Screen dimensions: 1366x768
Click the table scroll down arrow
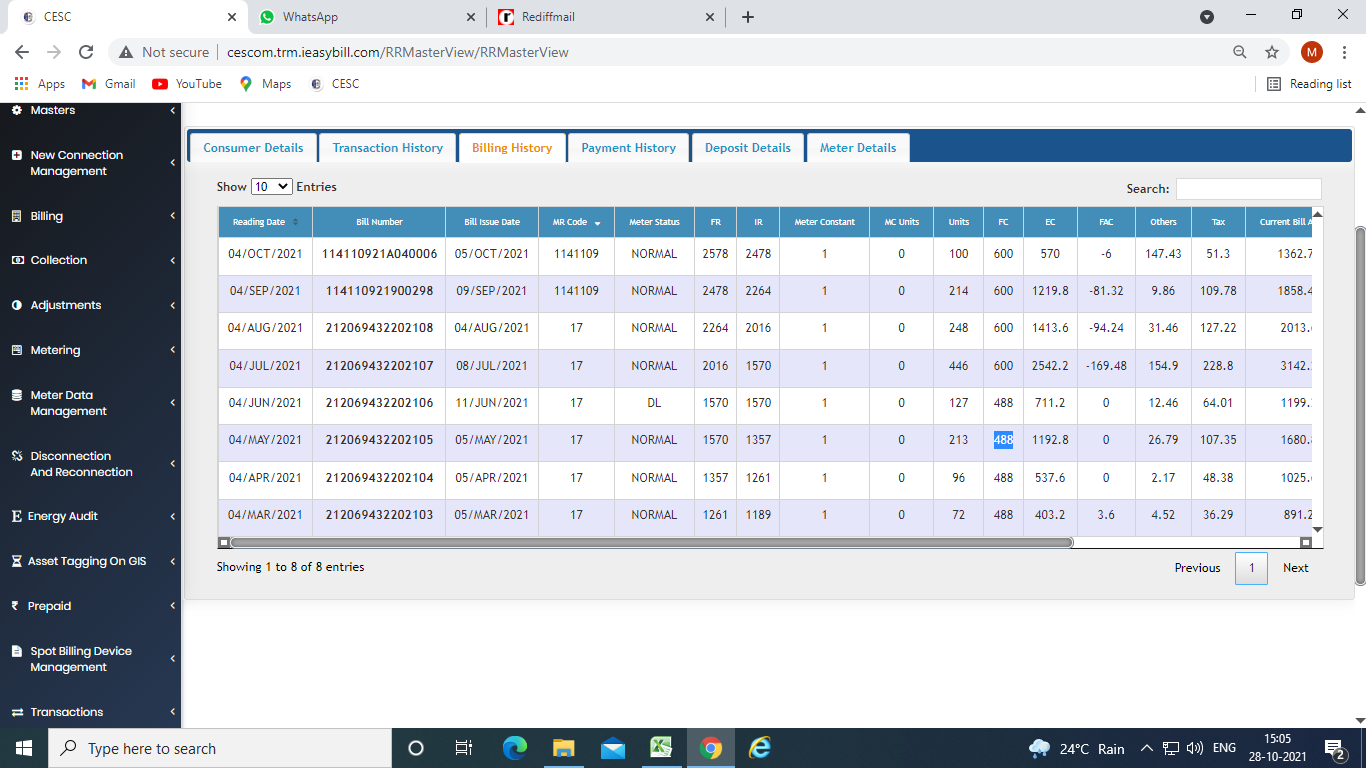[1317, 529]
